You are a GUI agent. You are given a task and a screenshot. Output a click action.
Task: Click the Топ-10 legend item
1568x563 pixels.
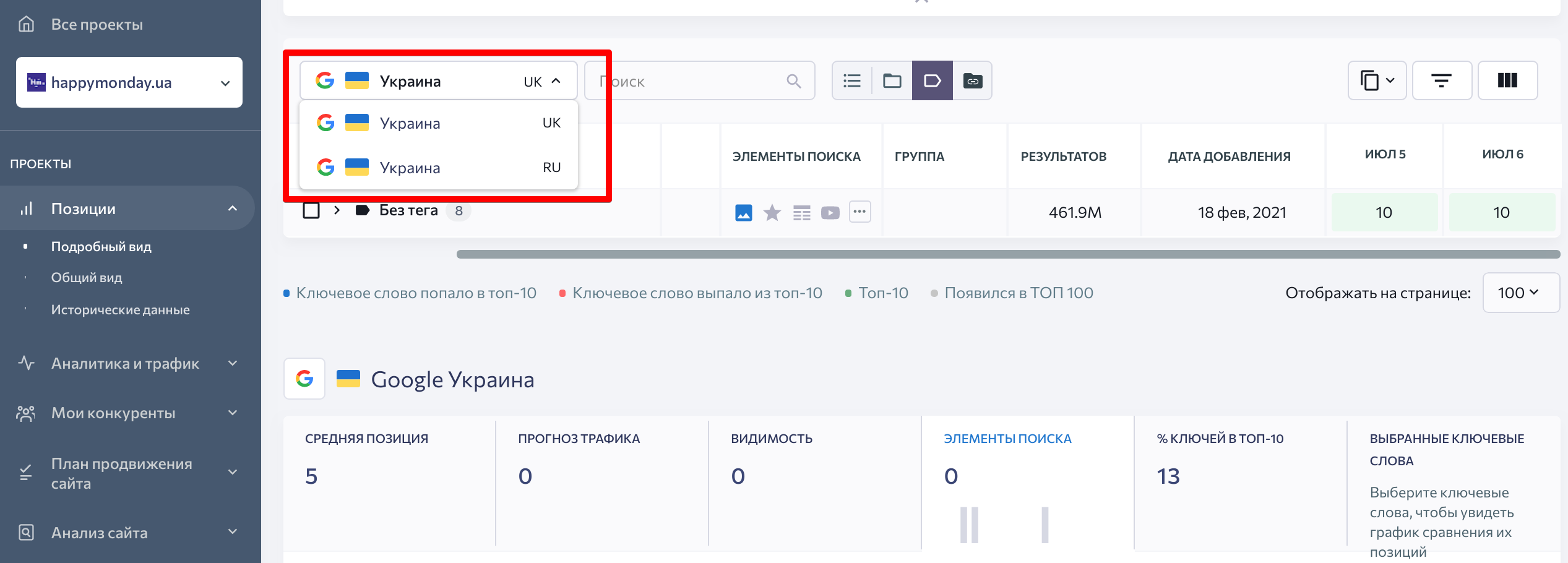click(877, 293)
